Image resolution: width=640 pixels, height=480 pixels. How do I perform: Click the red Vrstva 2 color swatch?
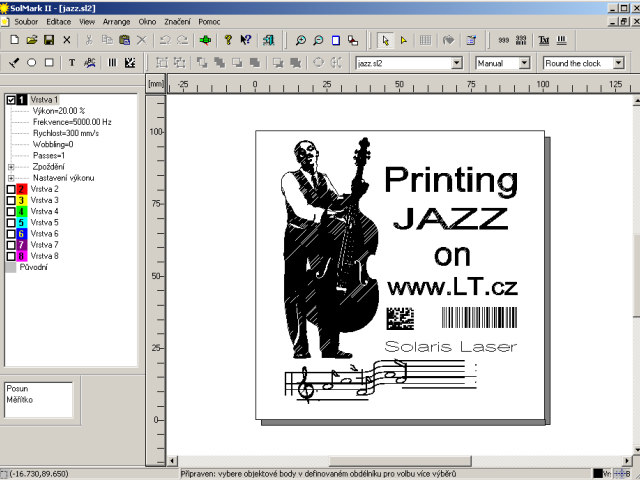click(22, 189)
